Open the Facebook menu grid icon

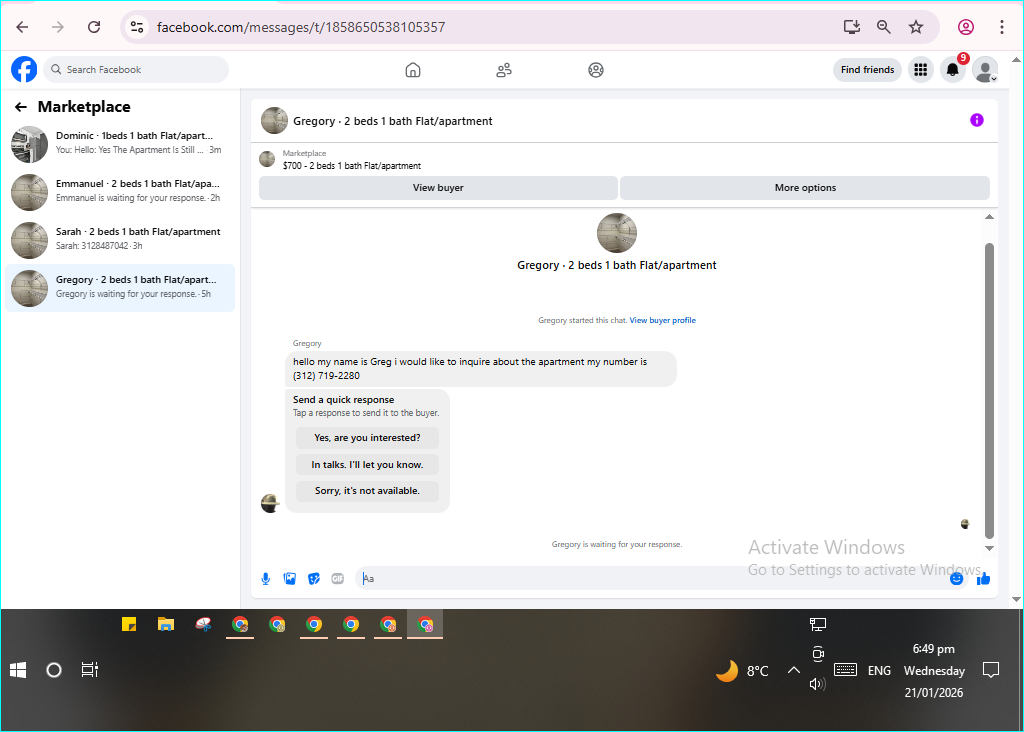pos(921,69)
